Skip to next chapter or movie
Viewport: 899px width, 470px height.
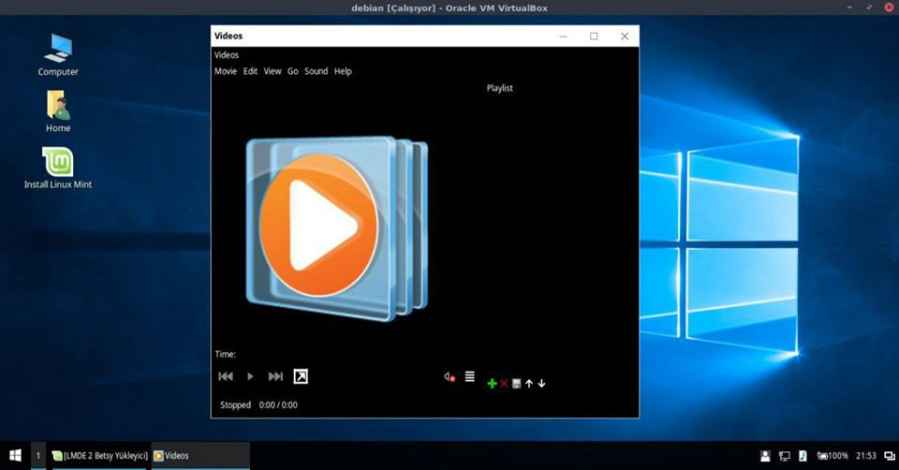click(x=275, y=376)
